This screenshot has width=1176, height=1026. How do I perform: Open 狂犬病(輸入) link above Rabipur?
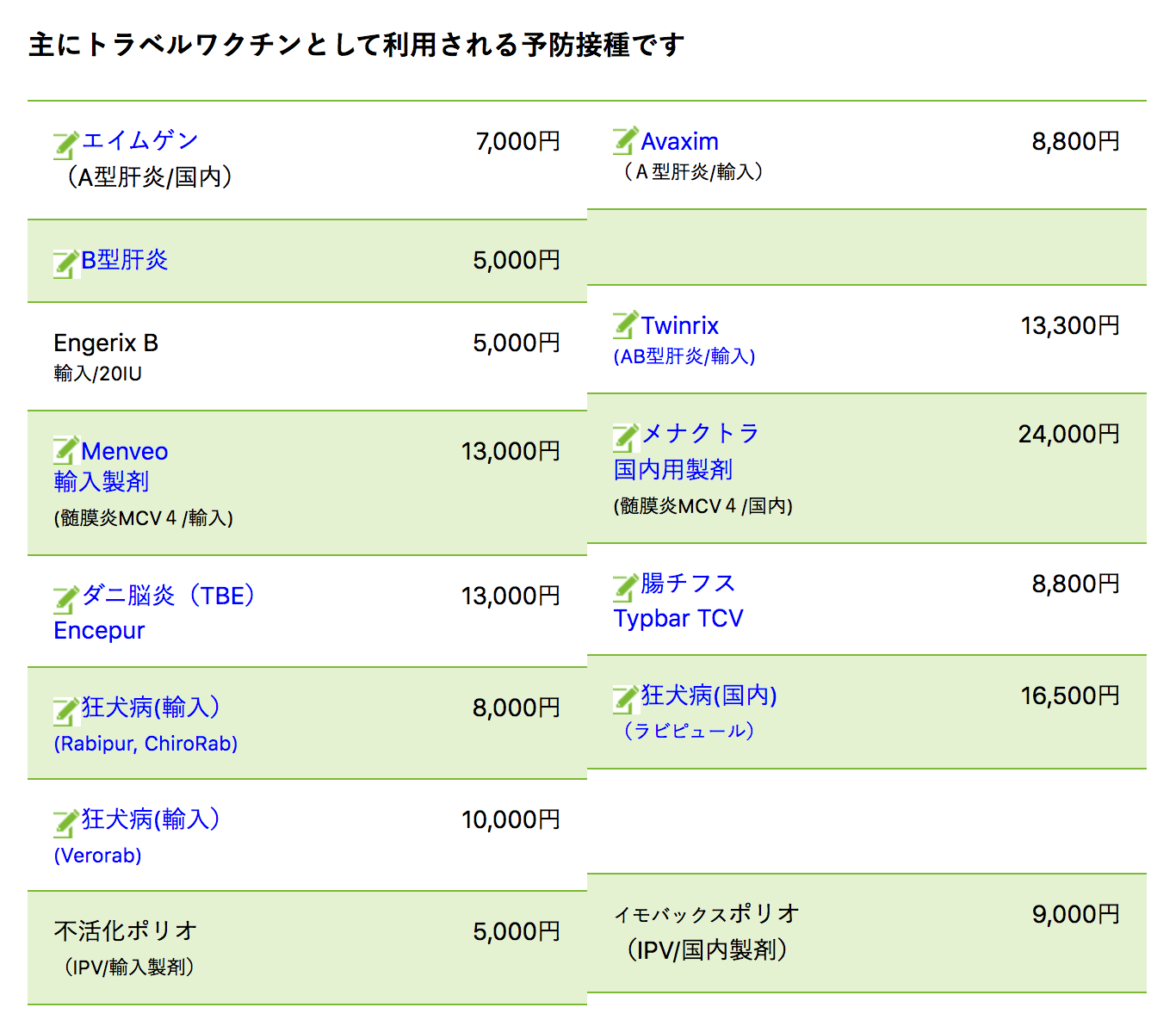pyautogui.click(x=151, y=708)
